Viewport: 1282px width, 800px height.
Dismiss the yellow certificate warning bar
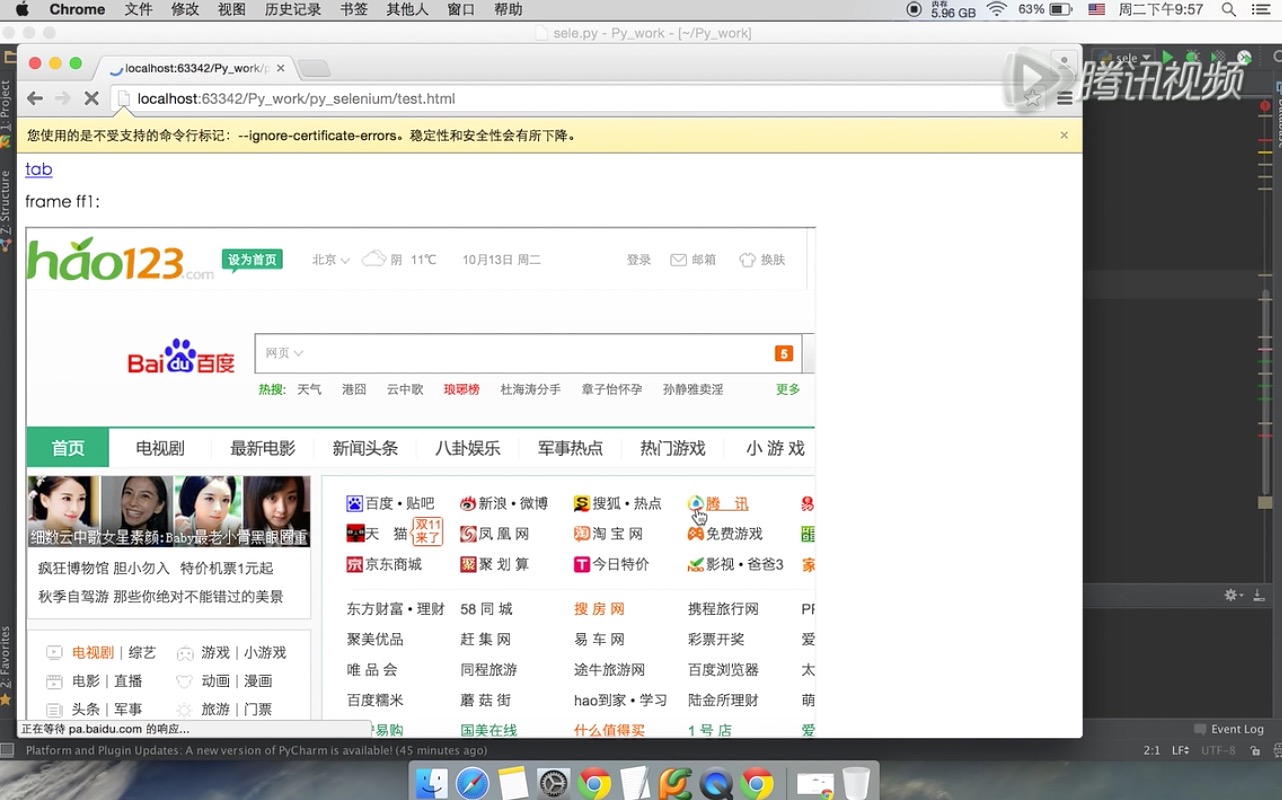(x=1064, y=135)
